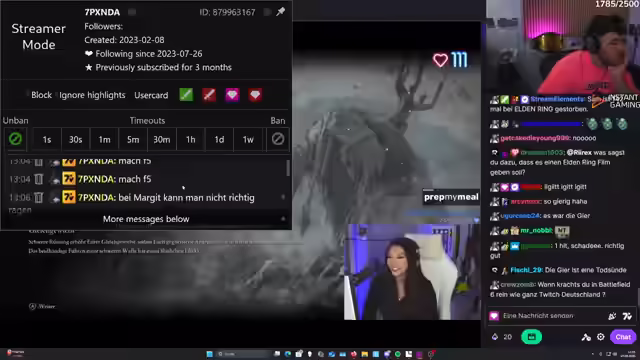Open Spotify green icon on taskbar
Viewport: 640px width, 360px height.
pos(398,354)
